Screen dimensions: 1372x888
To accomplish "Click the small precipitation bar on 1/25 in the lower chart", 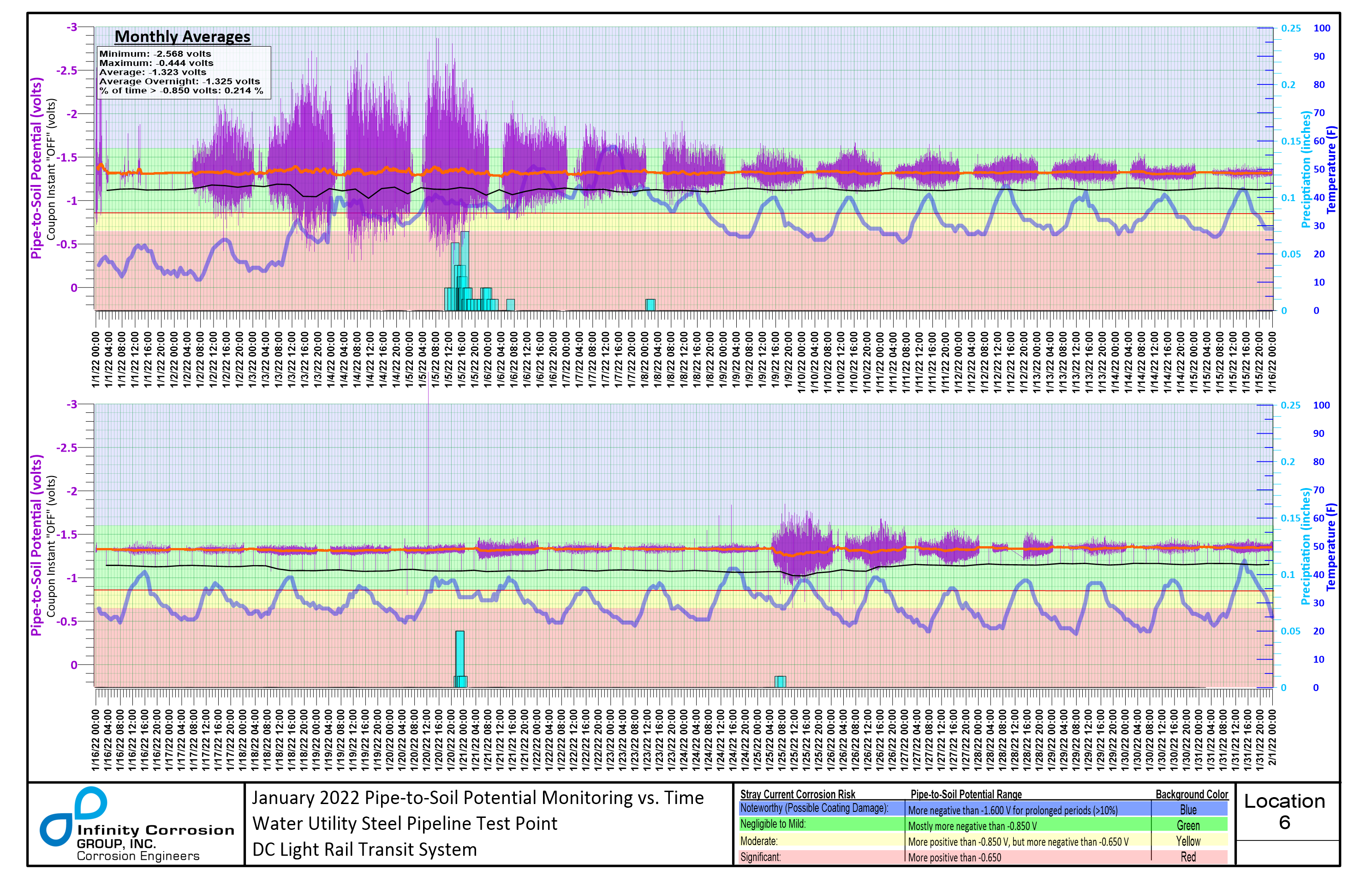I will tap(780, 681).
